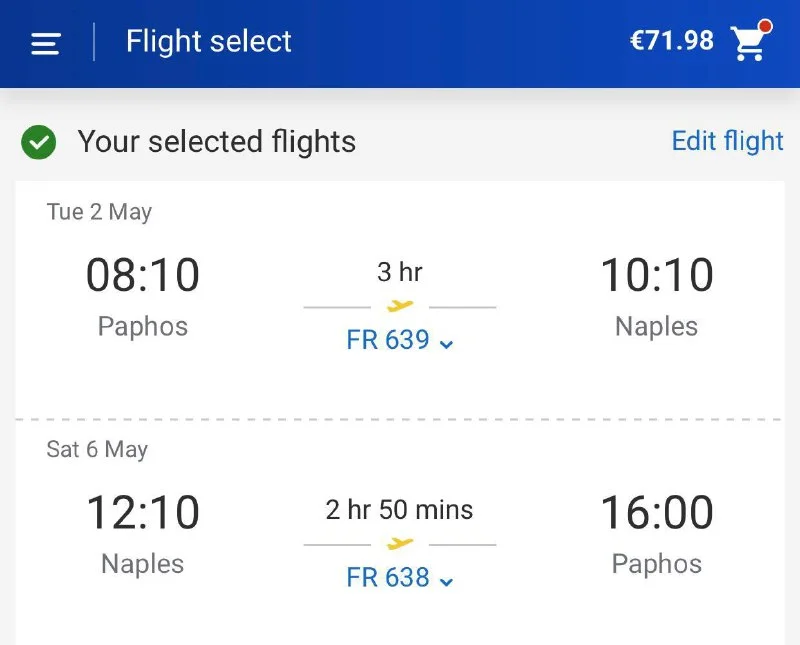Click the plane icon for Naples–Paphos flight
This screenshot has width=800, height=645.
400,544
